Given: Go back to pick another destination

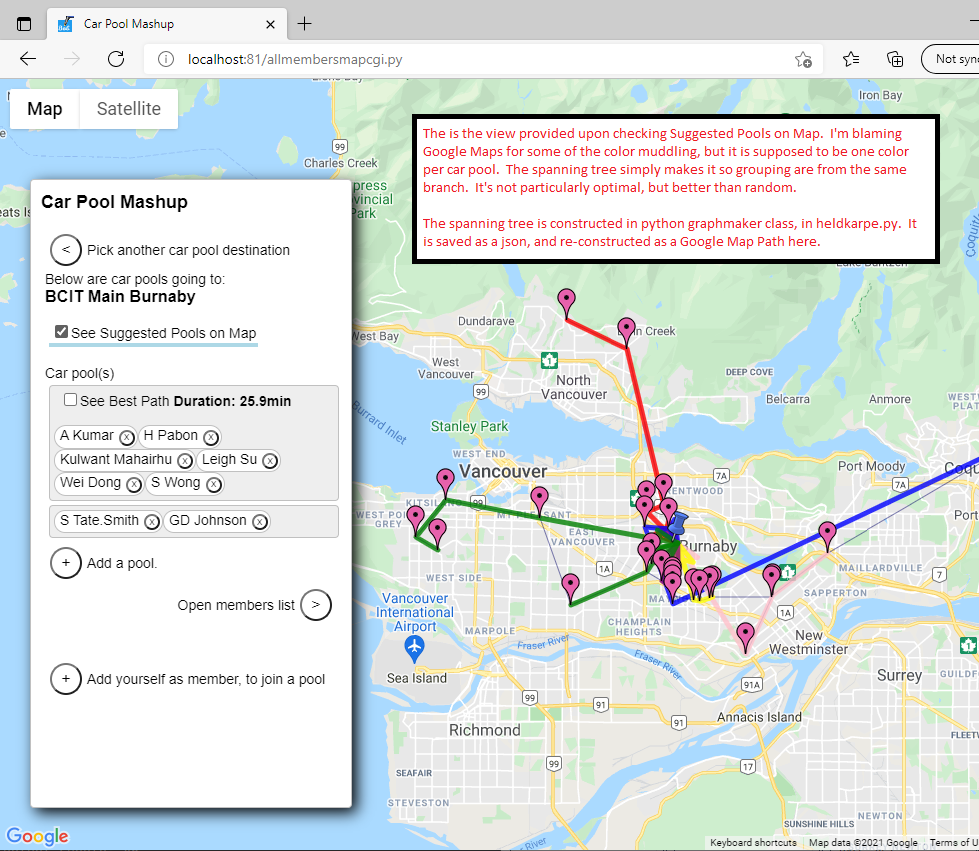Looking at the screenshot, I should (66, 250).
